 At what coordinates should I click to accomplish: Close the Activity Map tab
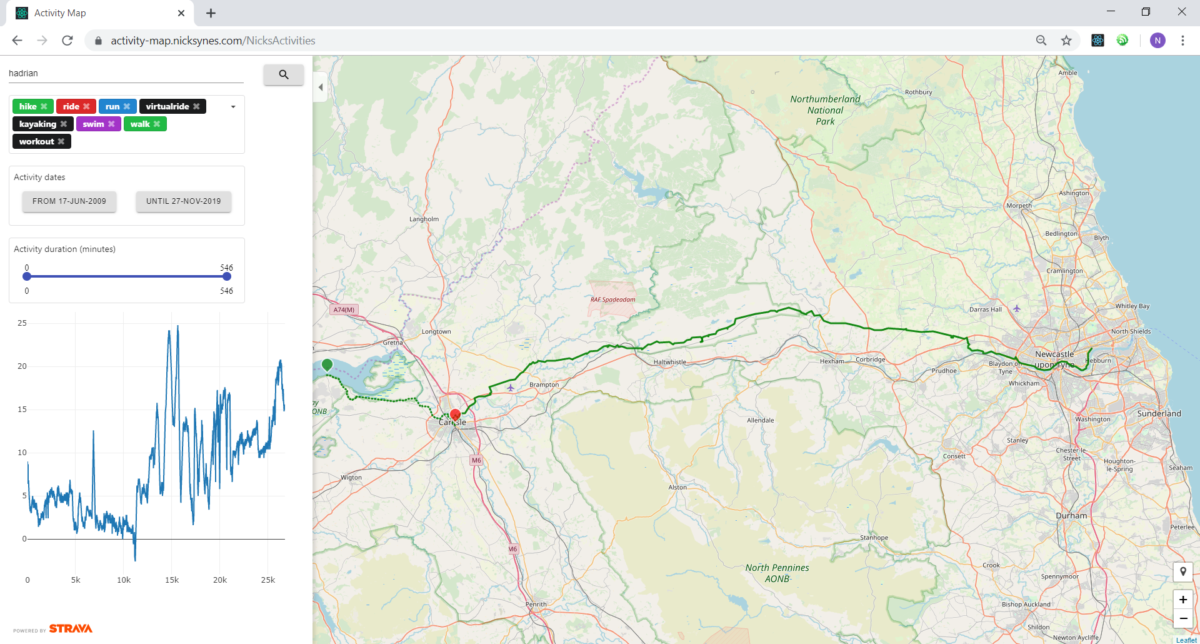180,13
